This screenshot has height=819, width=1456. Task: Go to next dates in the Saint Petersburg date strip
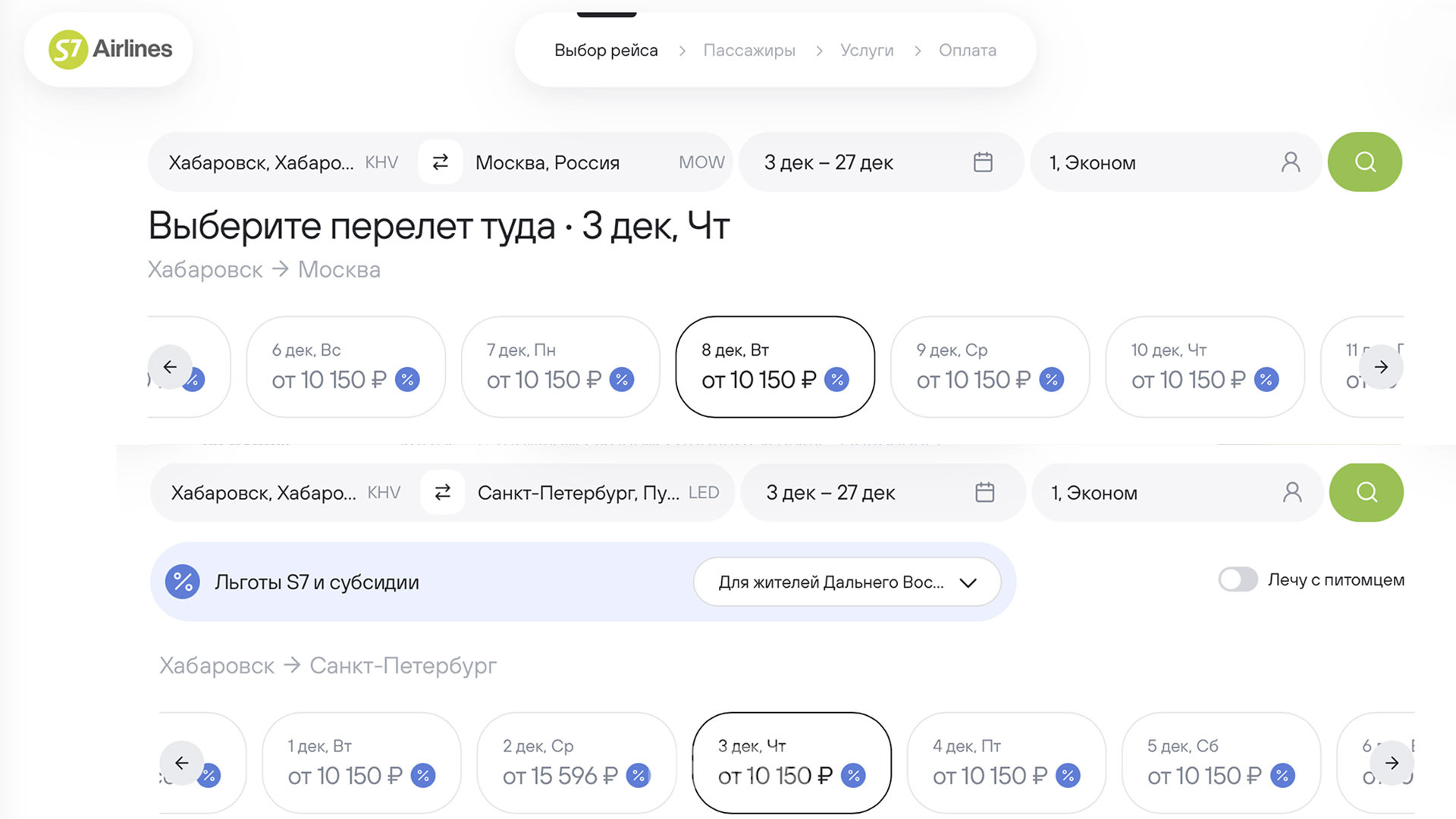[1392, 763]
